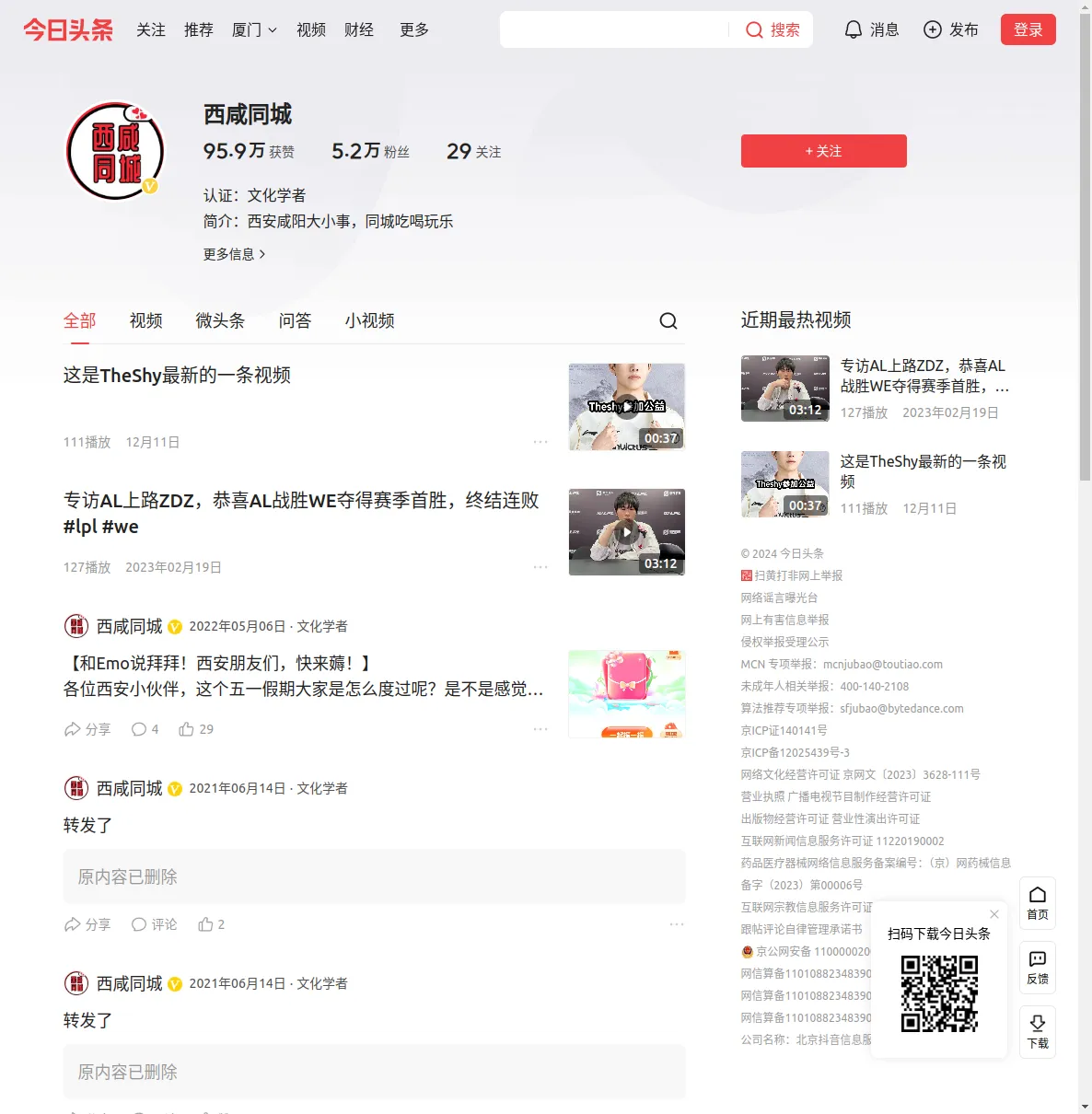Viewport: 1092px width, 1114px height.
Task: Open comments on 和Emo说拜拜 post
Action: coord(145,729)
